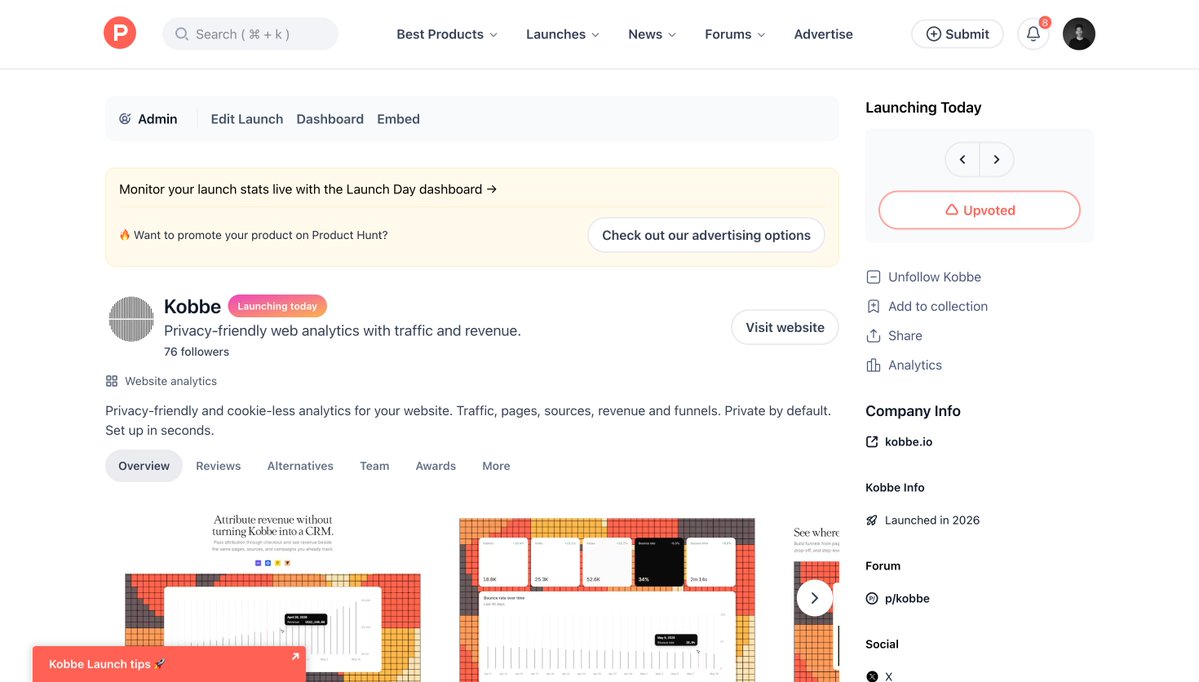Open the kobbe.io website link
1199x682 pixels.
tap(908, 441)
